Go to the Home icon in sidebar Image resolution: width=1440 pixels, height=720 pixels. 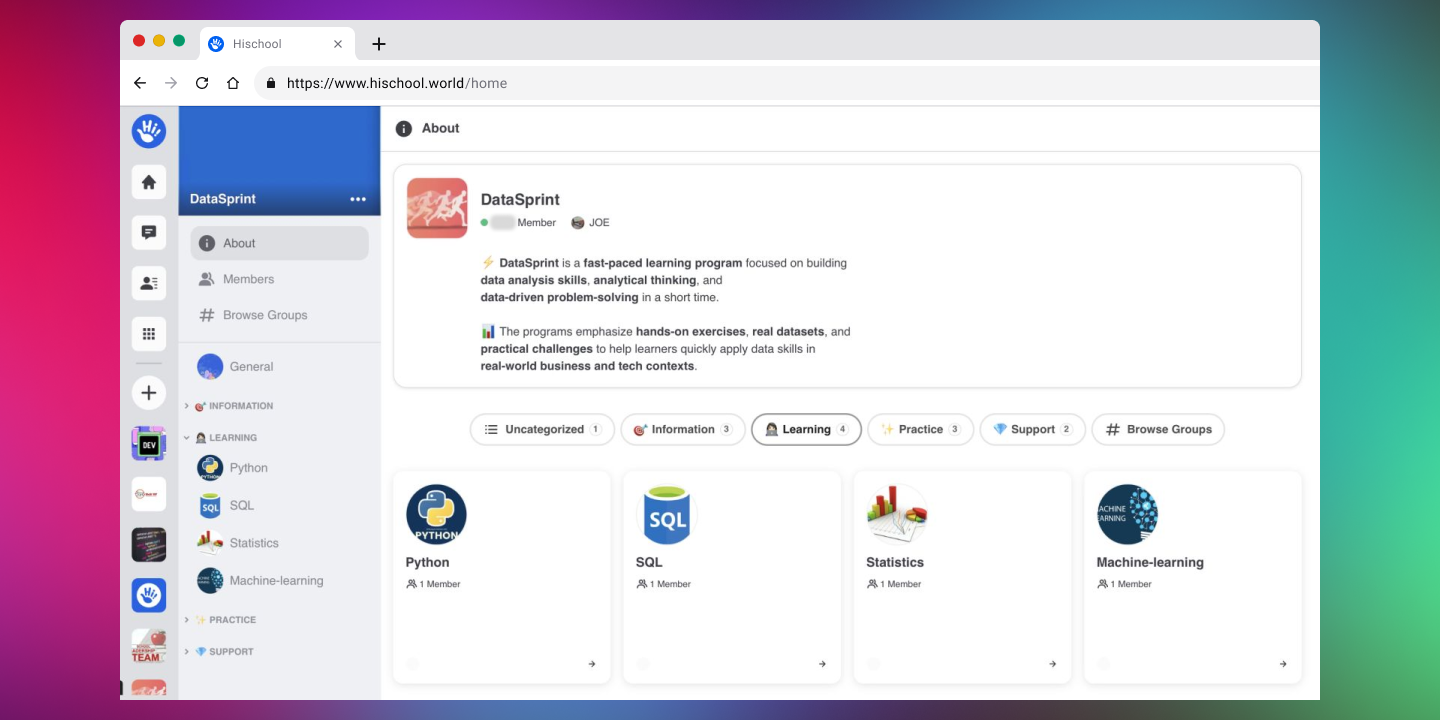(149, 182)
